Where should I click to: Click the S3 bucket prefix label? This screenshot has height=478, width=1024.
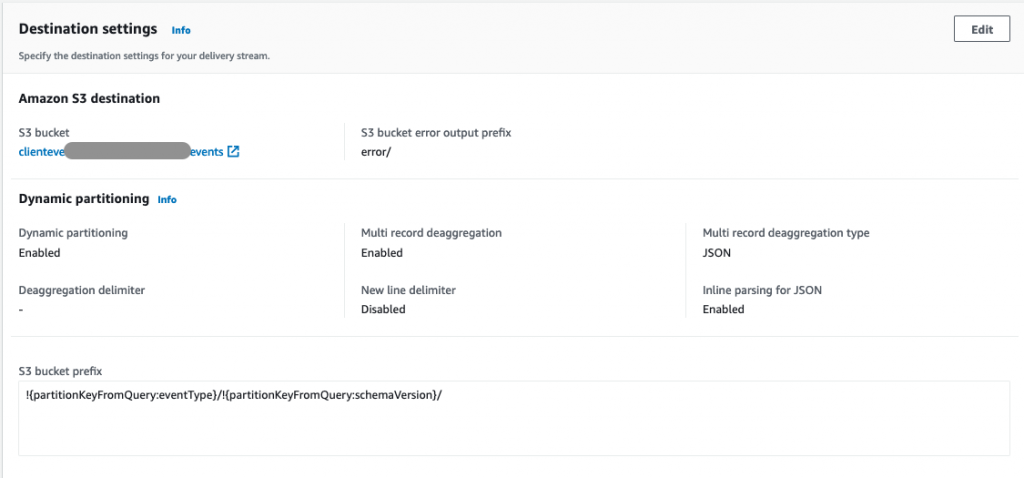pyautogui.click(x=61, y=372)
